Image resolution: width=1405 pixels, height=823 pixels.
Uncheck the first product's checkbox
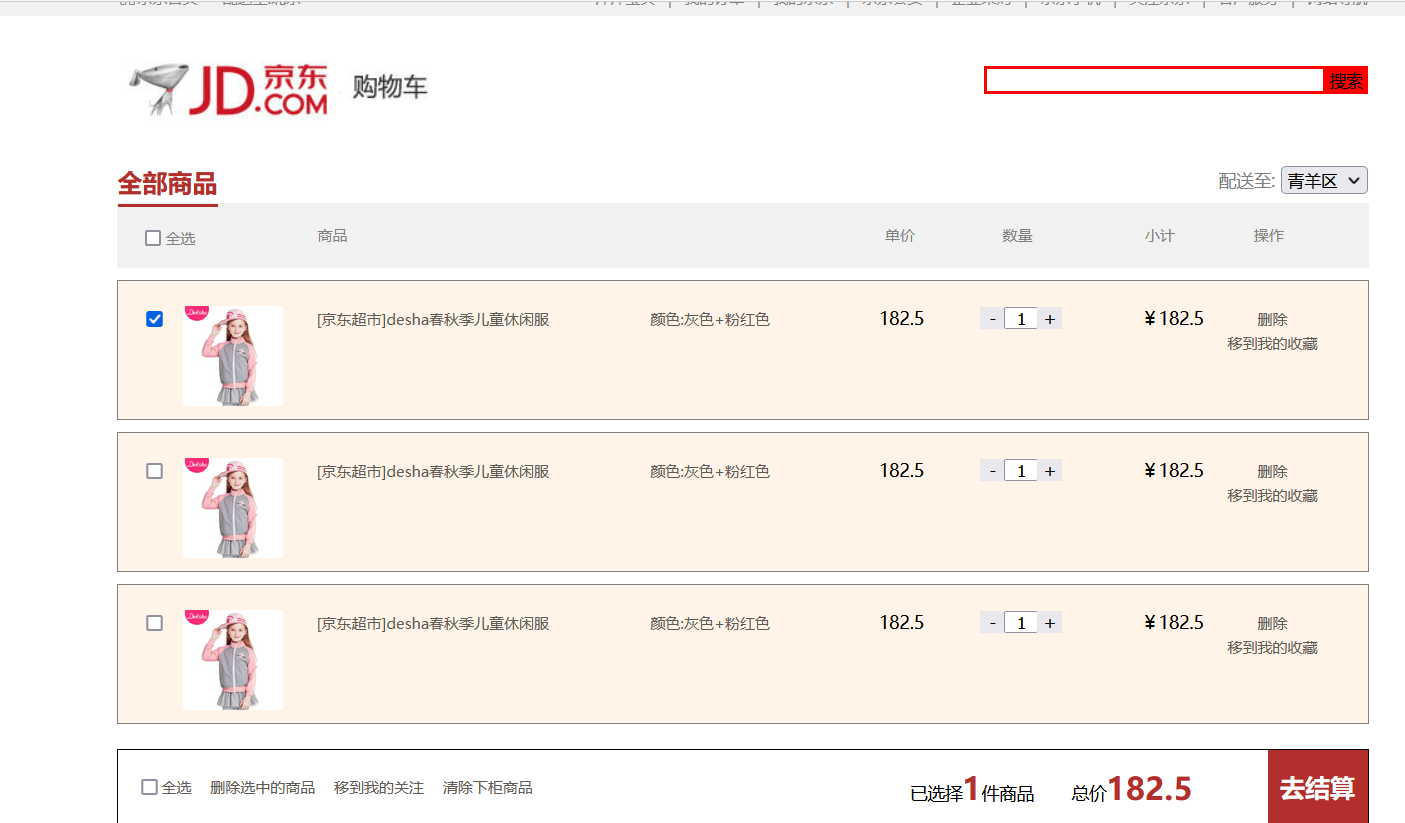(x=154, y=319)
